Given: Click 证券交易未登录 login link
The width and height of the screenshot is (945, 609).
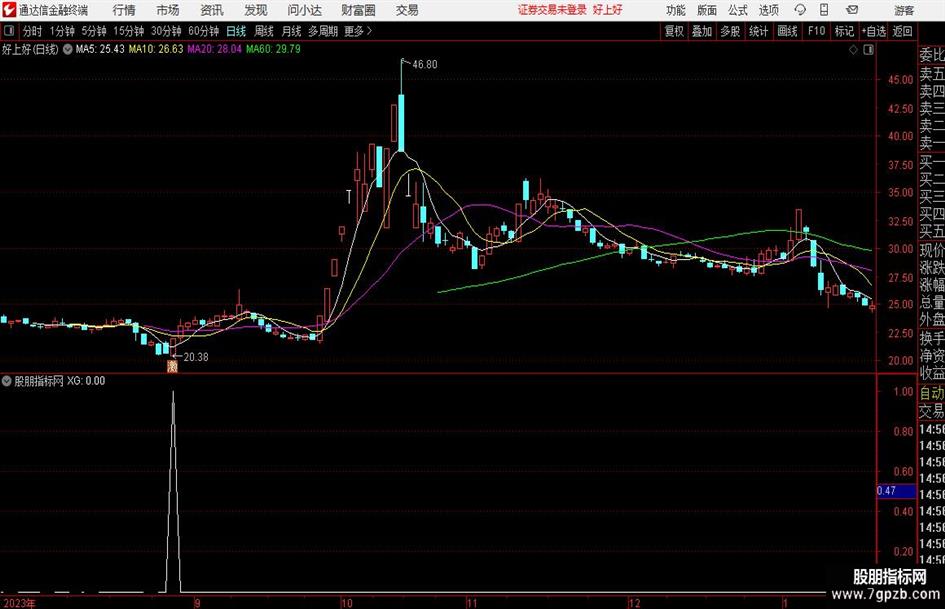Looking at the screenshot, I should (x=552, y=10).
